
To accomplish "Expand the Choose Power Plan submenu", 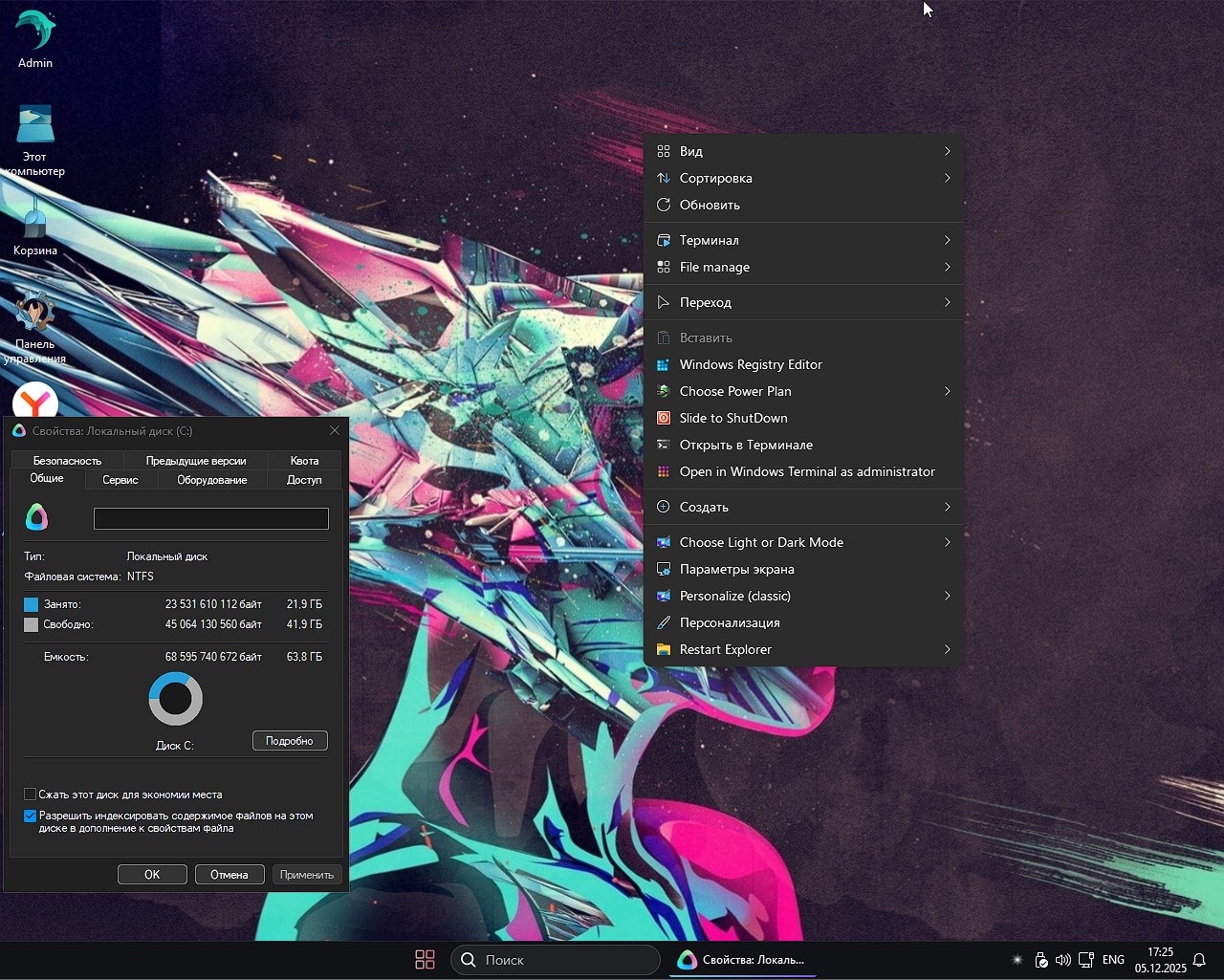I will tap(734, 391).
